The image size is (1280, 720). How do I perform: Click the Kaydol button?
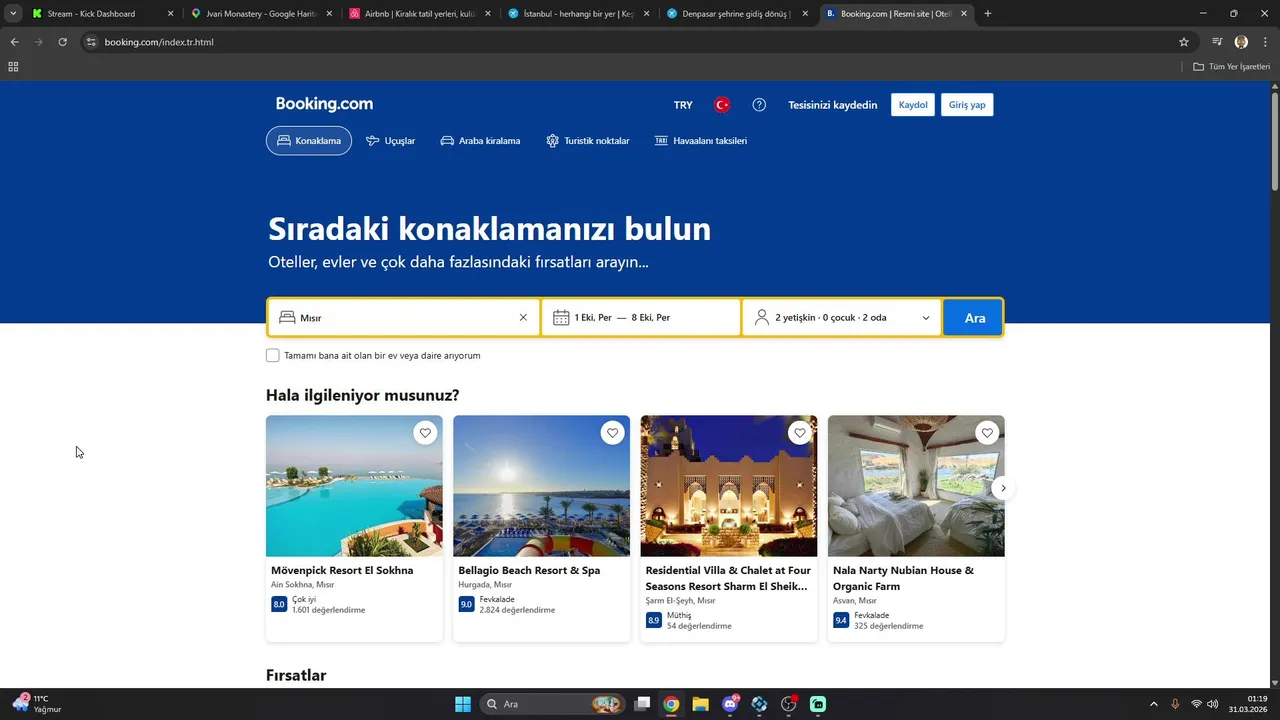[913, 105]
